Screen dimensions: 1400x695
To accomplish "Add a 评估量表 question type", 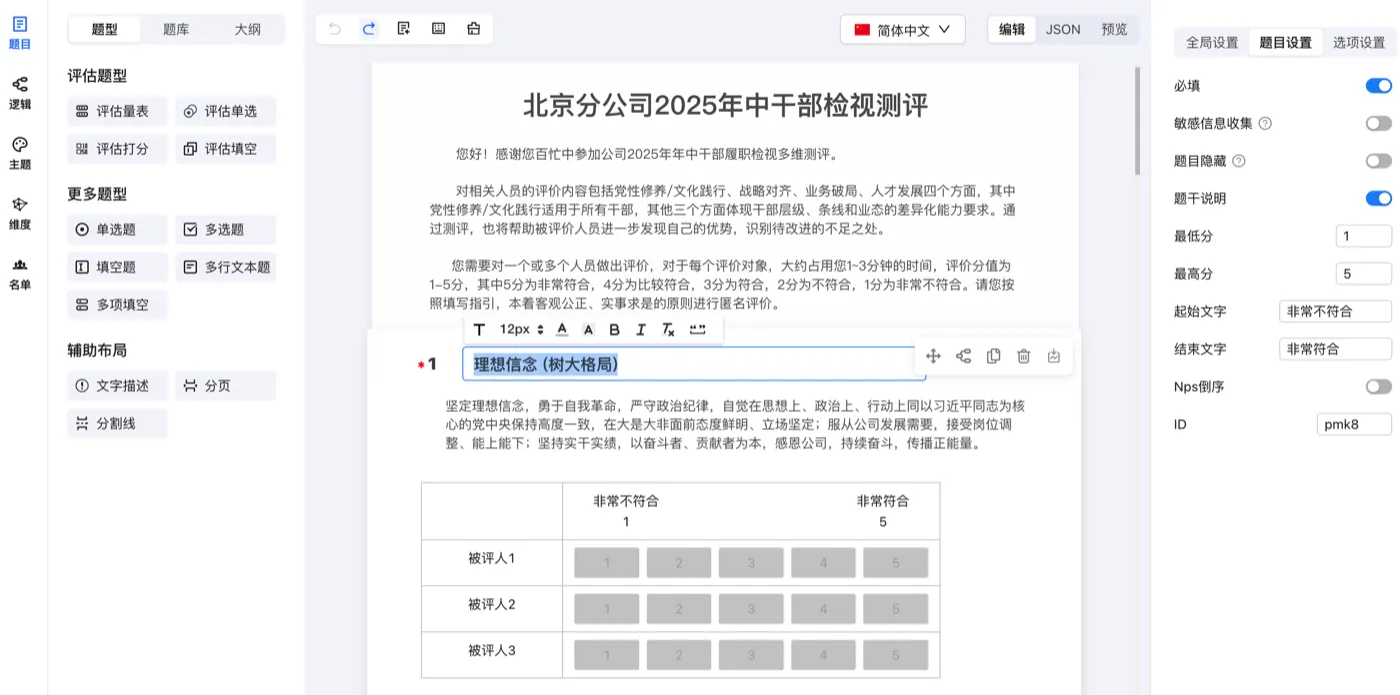I will (117, 111).
